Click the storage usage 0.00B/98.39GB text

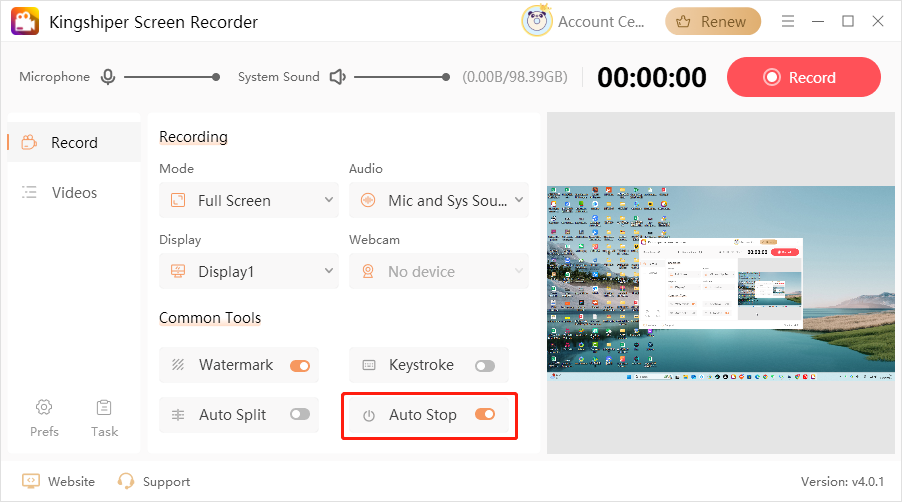tap(515, 76)
